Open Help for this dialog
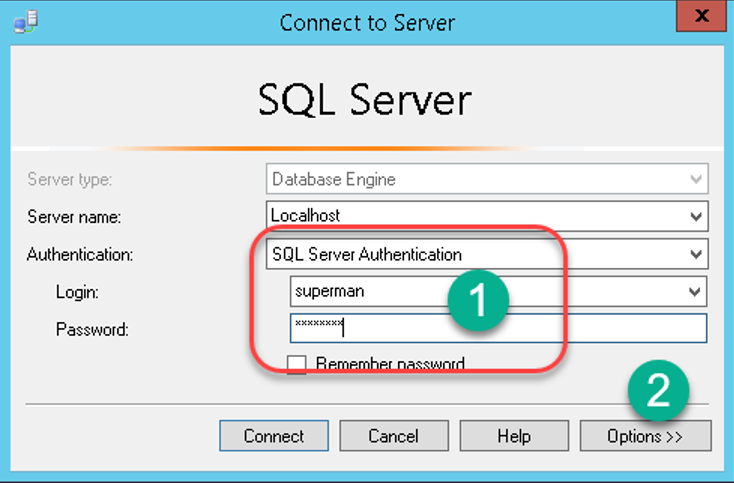Viewport: 734px width, 483px height. (x=513, y=436)
